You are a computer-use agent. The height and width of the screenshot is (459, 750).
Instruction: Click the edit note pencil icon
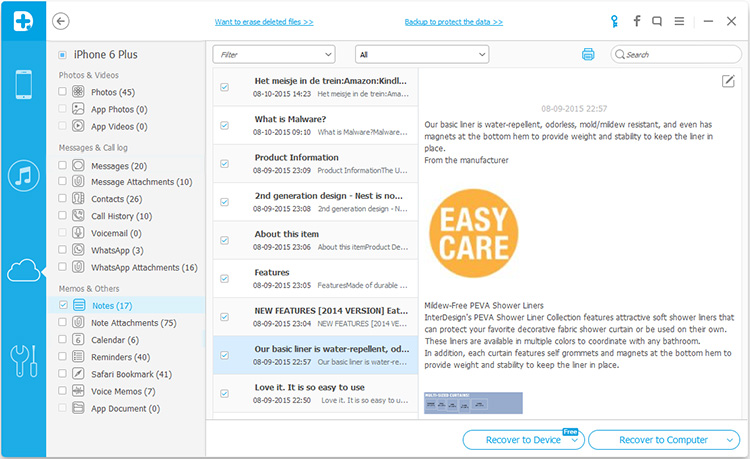pyautogui.click(x=728, y=81)
